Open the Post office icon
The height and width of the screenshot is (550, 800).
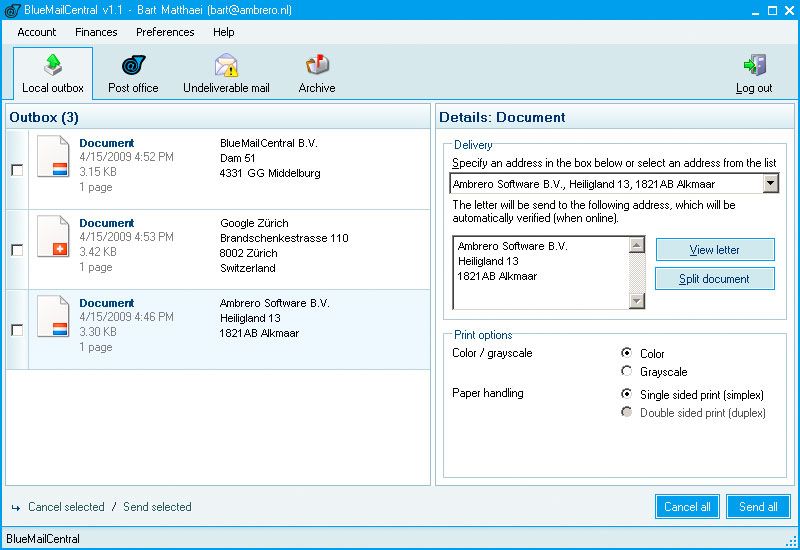pyautogui.click(x=133, y=66)
